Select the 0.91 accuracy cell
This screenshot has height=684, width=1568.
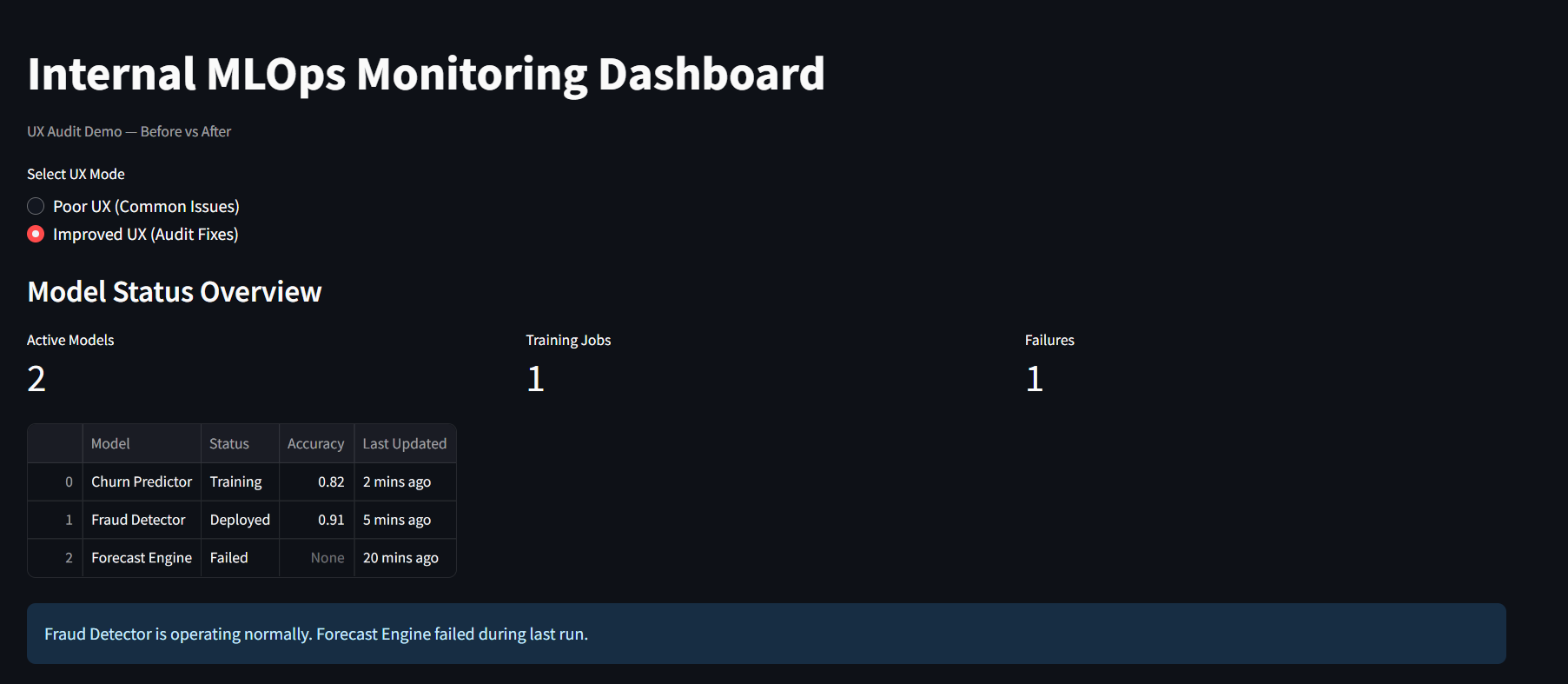[330, 520]
